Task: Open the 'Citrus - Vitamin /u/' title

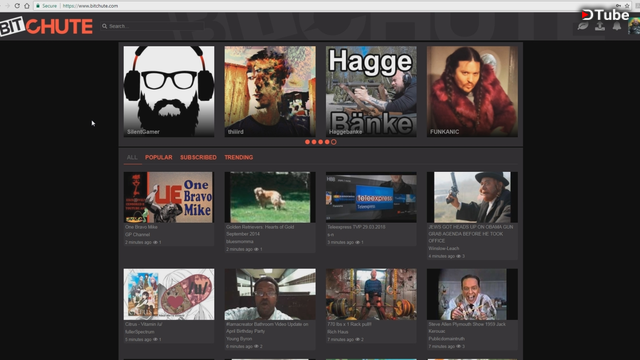Action: (143, 324)
